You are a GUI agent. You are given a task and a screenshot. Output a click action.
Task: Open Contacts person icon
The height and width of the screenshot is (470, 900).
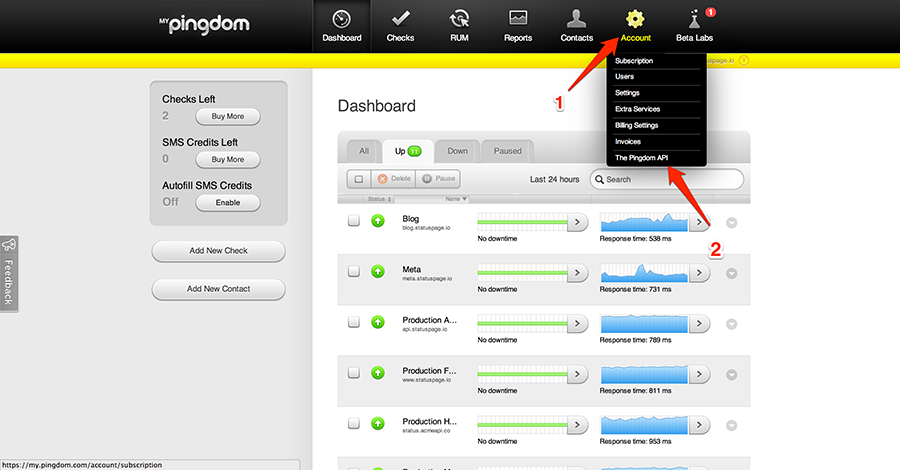(576, 19)
